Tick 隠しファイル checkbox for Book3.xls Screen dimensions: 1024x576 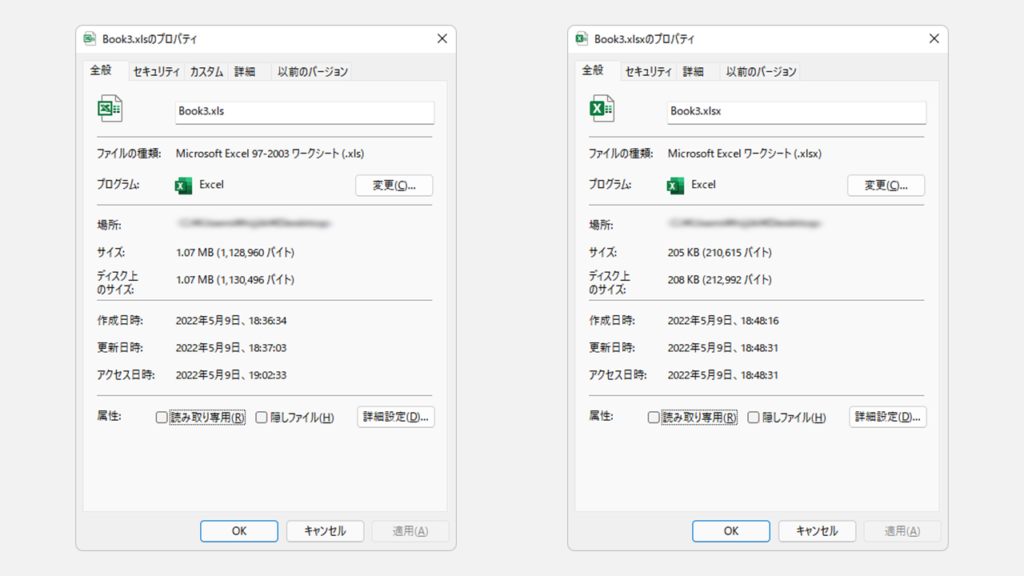point(262,418)
